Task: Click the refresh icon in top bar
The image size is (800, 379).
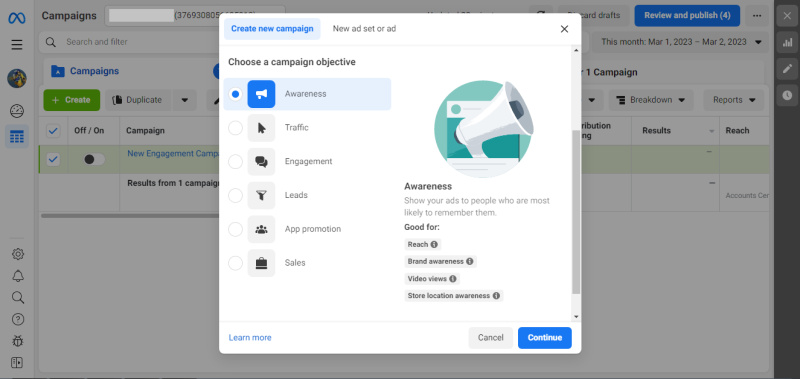Action: (541, 16)
